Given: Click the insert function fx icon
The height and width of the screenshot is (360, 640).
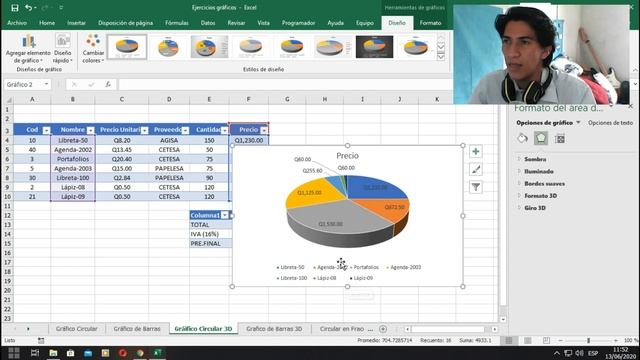Looking at the screenshot, I should tap(108, 84).
